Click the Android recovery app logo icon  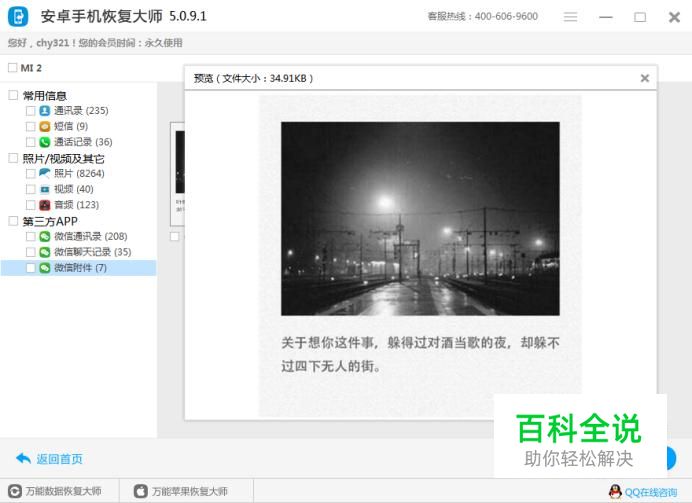pos(18,17)
